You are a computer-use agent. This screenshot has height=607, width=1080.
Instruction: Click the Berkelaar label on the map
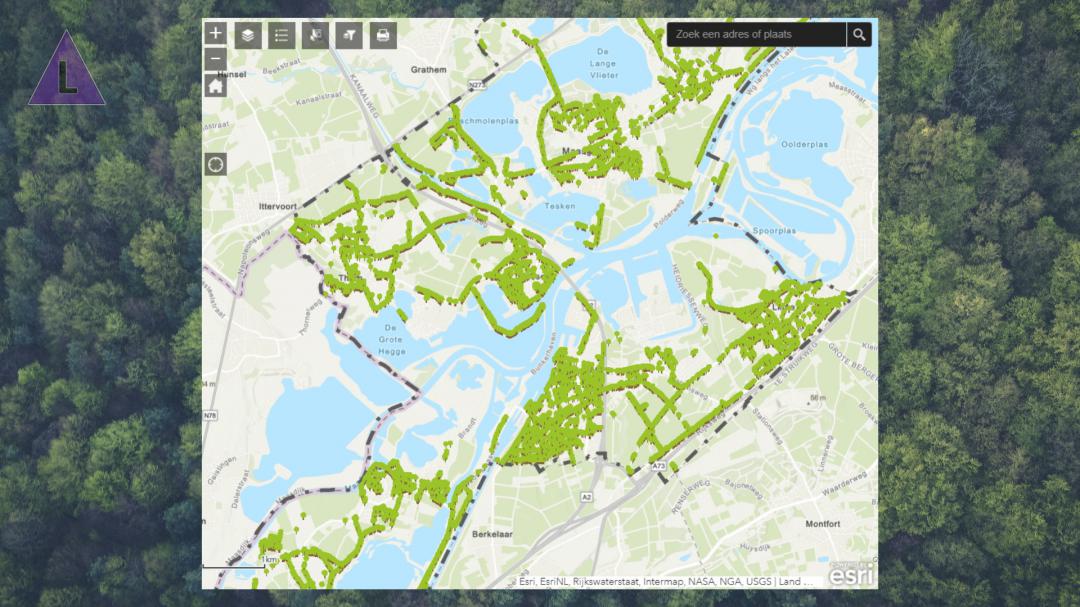click(x=492, y=534)
